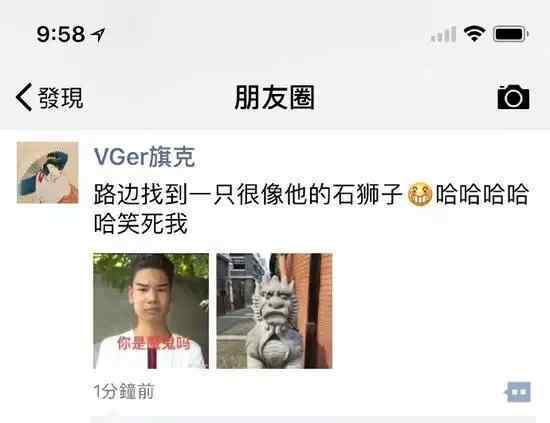Tap the 9:58 clock in status bar
This screenshot has height=423, width=550.
(61, 34)
